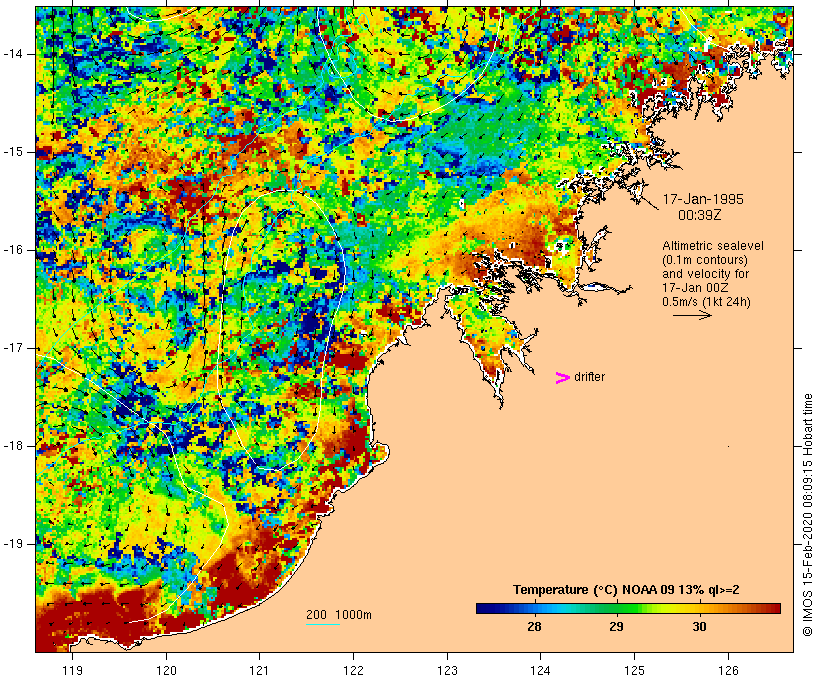
Task: Click the cyan 200m isobath legend line
Action: pos(323,624)
